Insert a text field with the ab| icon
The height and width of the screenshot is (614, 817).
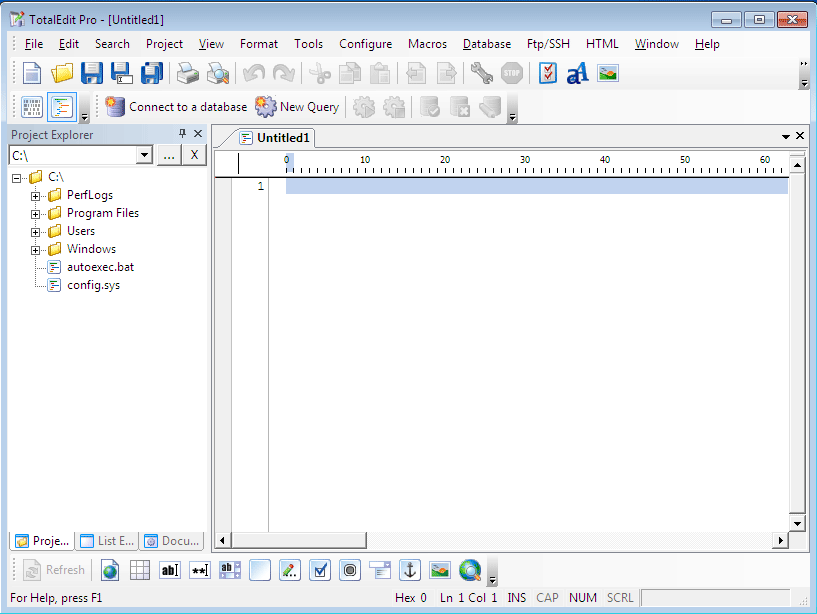pyautogui.click(x=170, y=570)
